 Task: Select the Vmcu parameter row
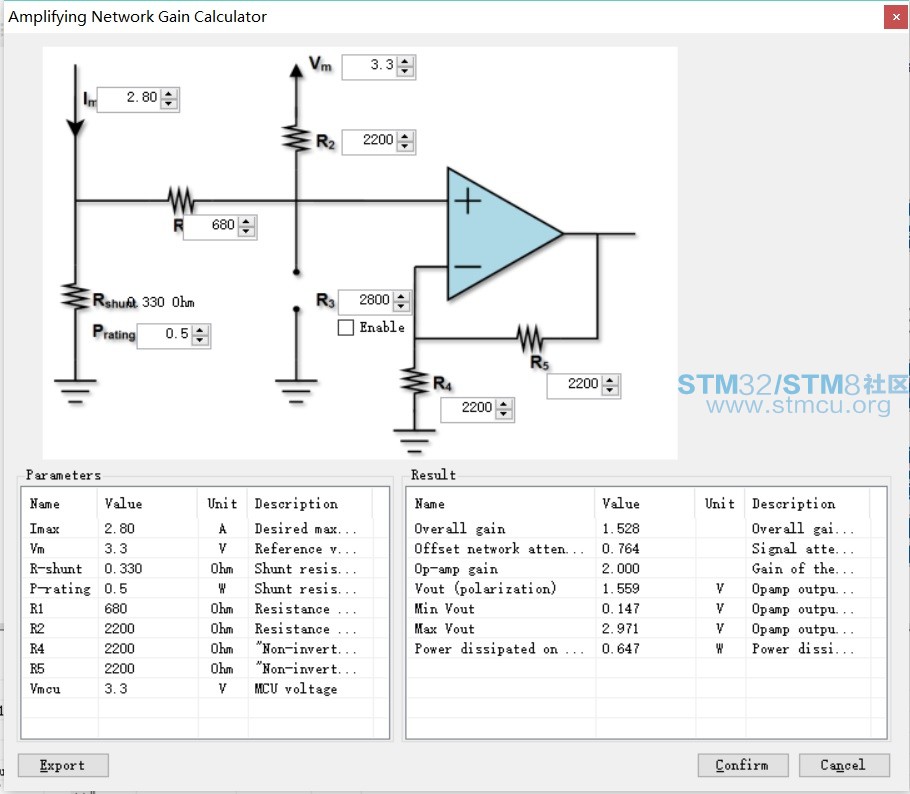(x=205, y=688)
